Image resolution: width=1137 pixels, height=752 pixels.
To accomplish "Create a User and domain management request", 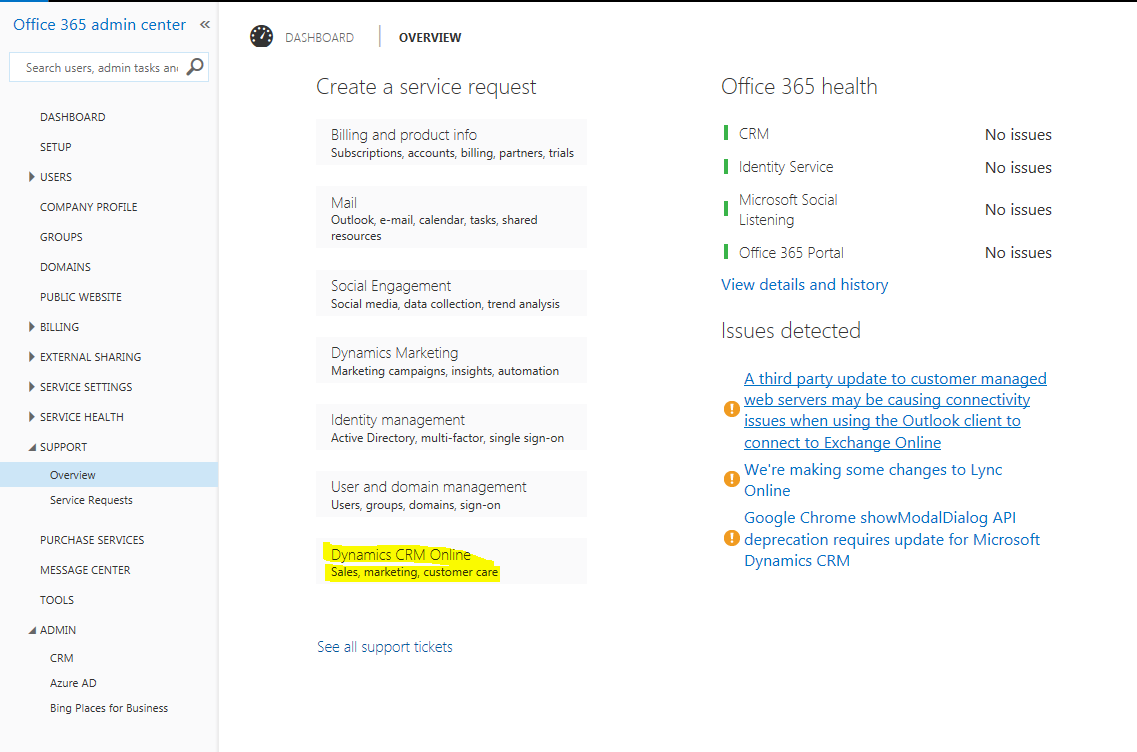I will pos(452,495).
